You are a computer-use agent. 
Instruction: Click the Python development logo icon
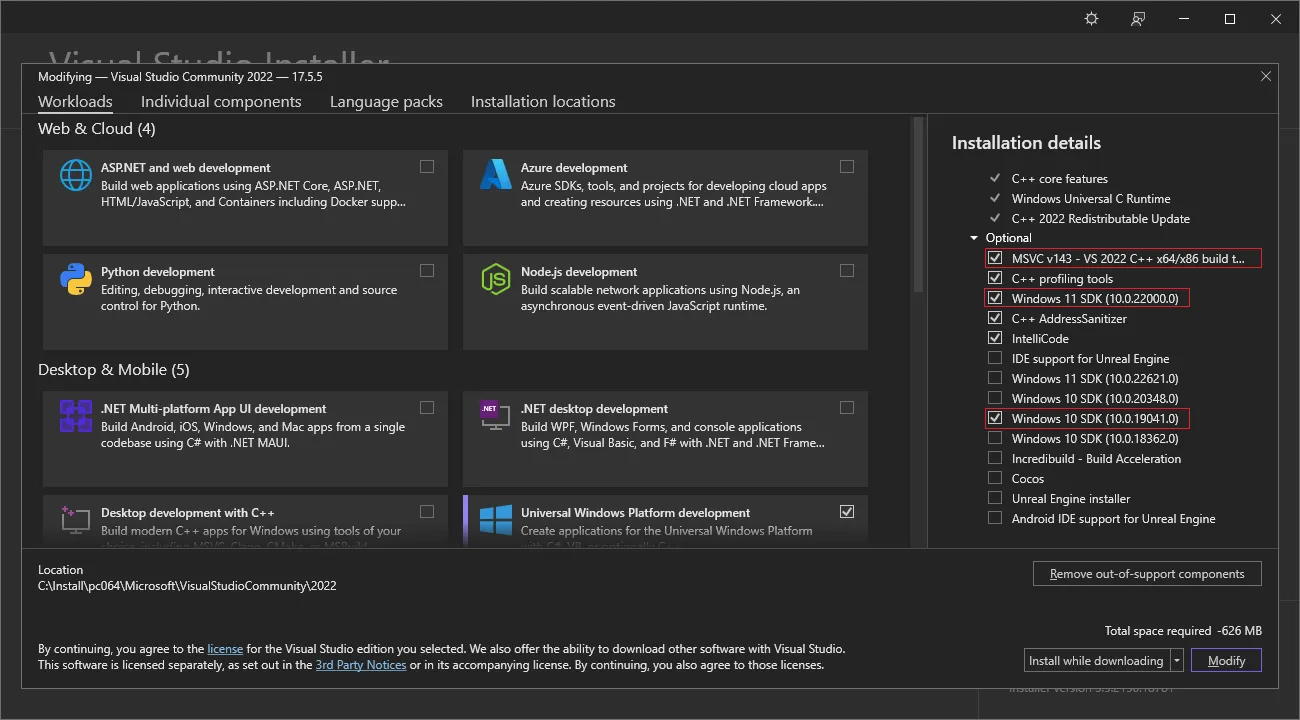click(x=76, y=279)
